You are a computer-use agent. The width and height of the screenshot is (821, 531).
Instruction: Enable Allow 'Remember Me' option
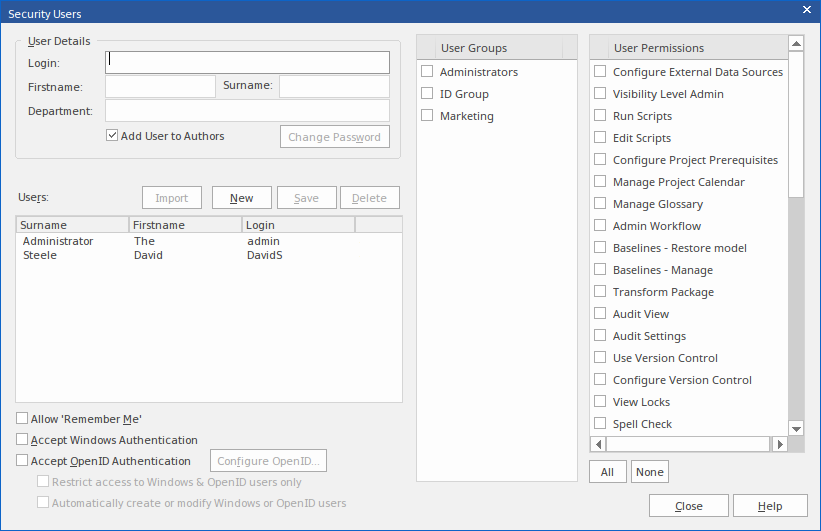click(22, 419)
